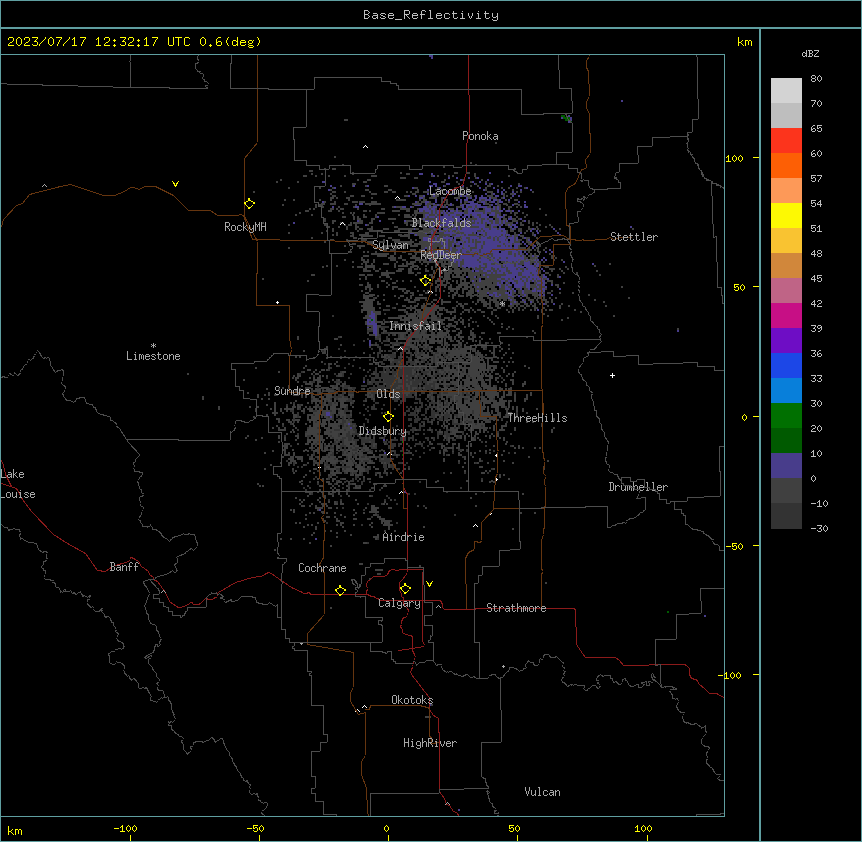Click the yellow diamond marker under Cochrane
This screenshot has width=862, height=842.
click(340, 590)
